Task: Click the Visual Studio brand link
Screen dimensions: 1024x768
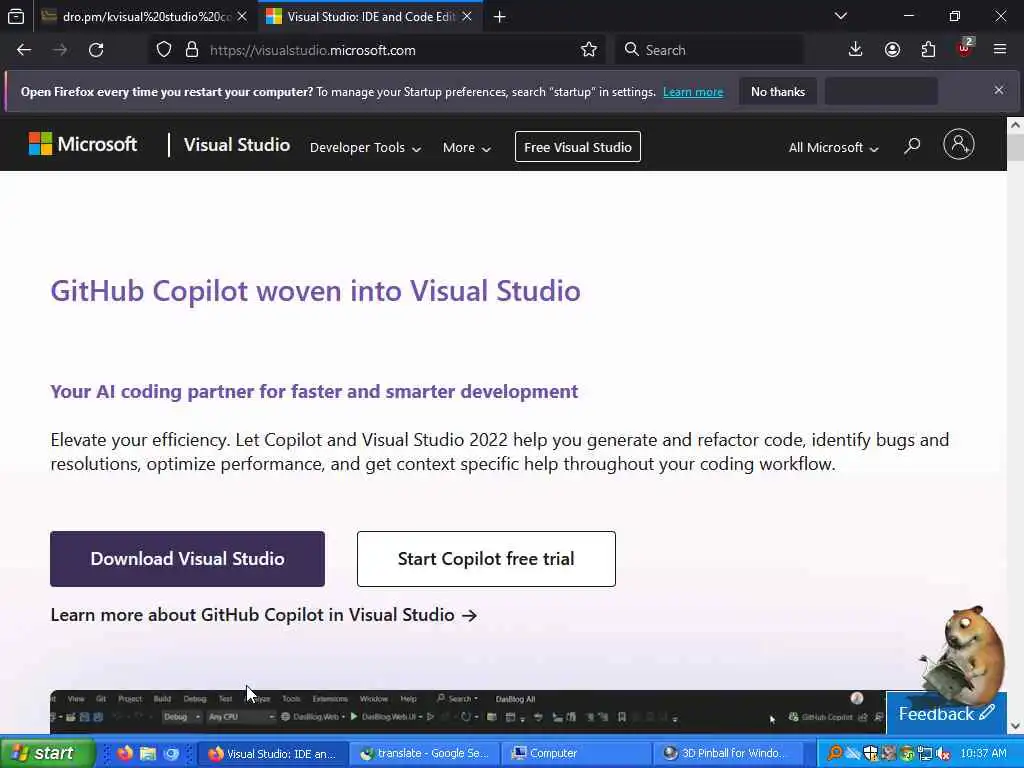Action: tap(236, 144)
